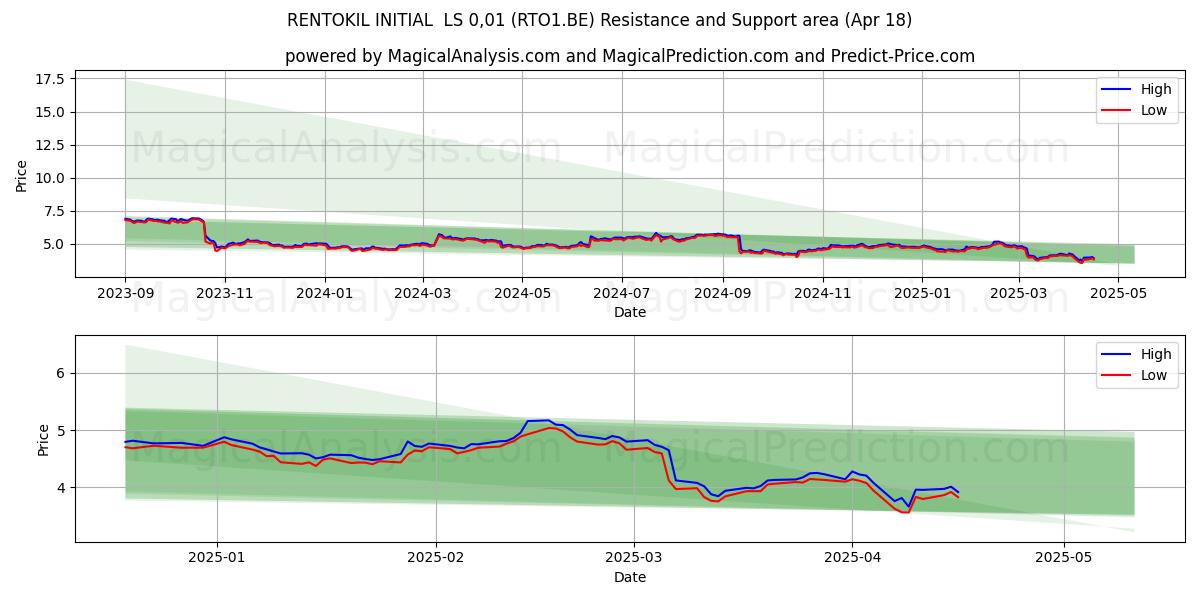Click the 12.5 price tick label

pos(50,145)
